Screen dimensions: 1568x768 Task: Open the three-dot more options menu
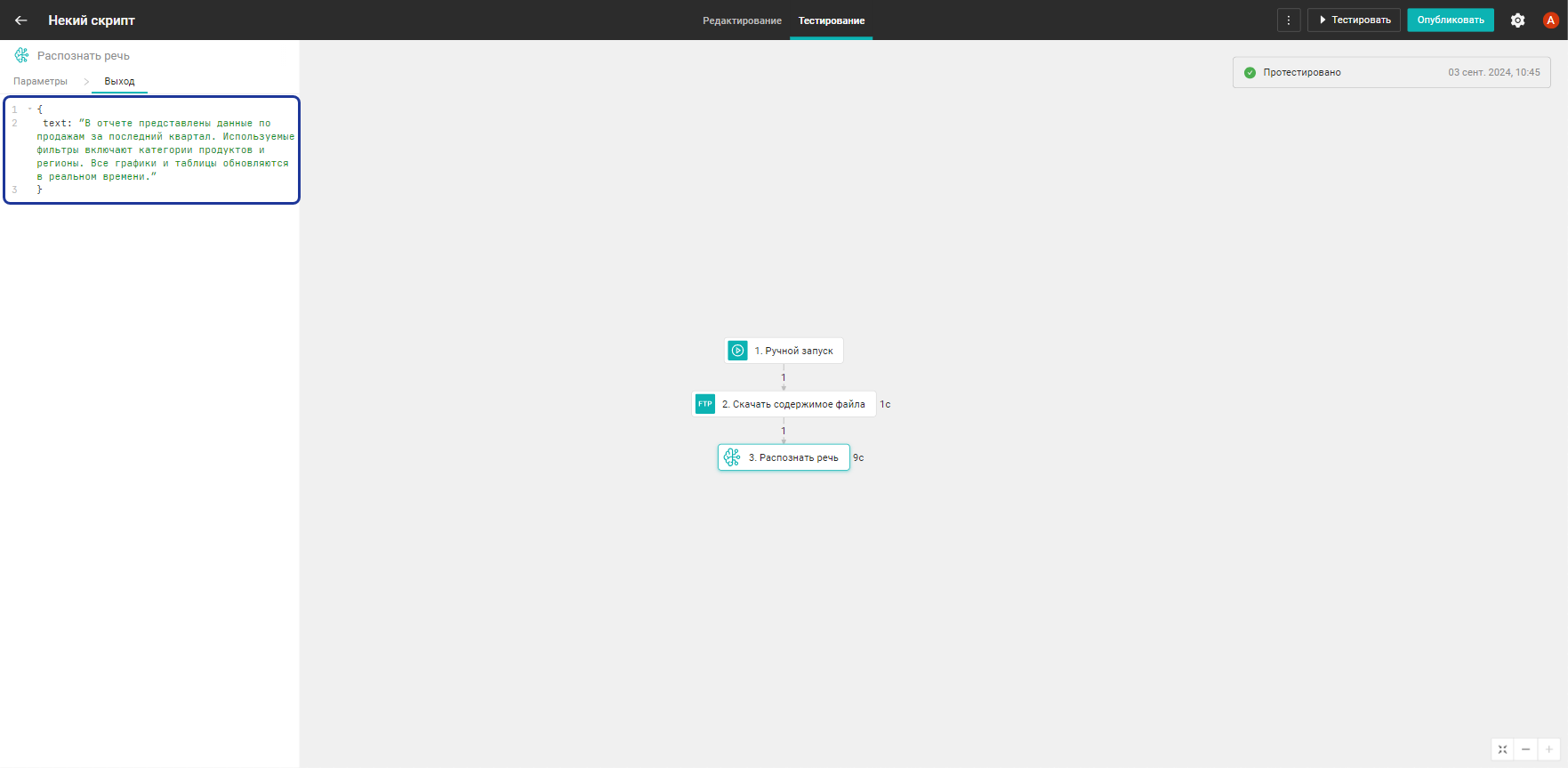pos(1289,20)
